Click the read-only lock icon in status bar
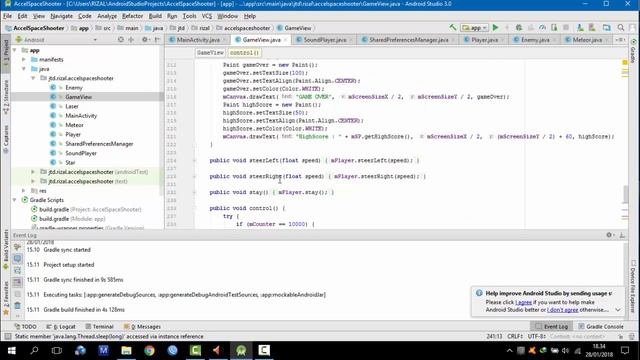Viewport: 640px width, 360px height. point(620,336)
